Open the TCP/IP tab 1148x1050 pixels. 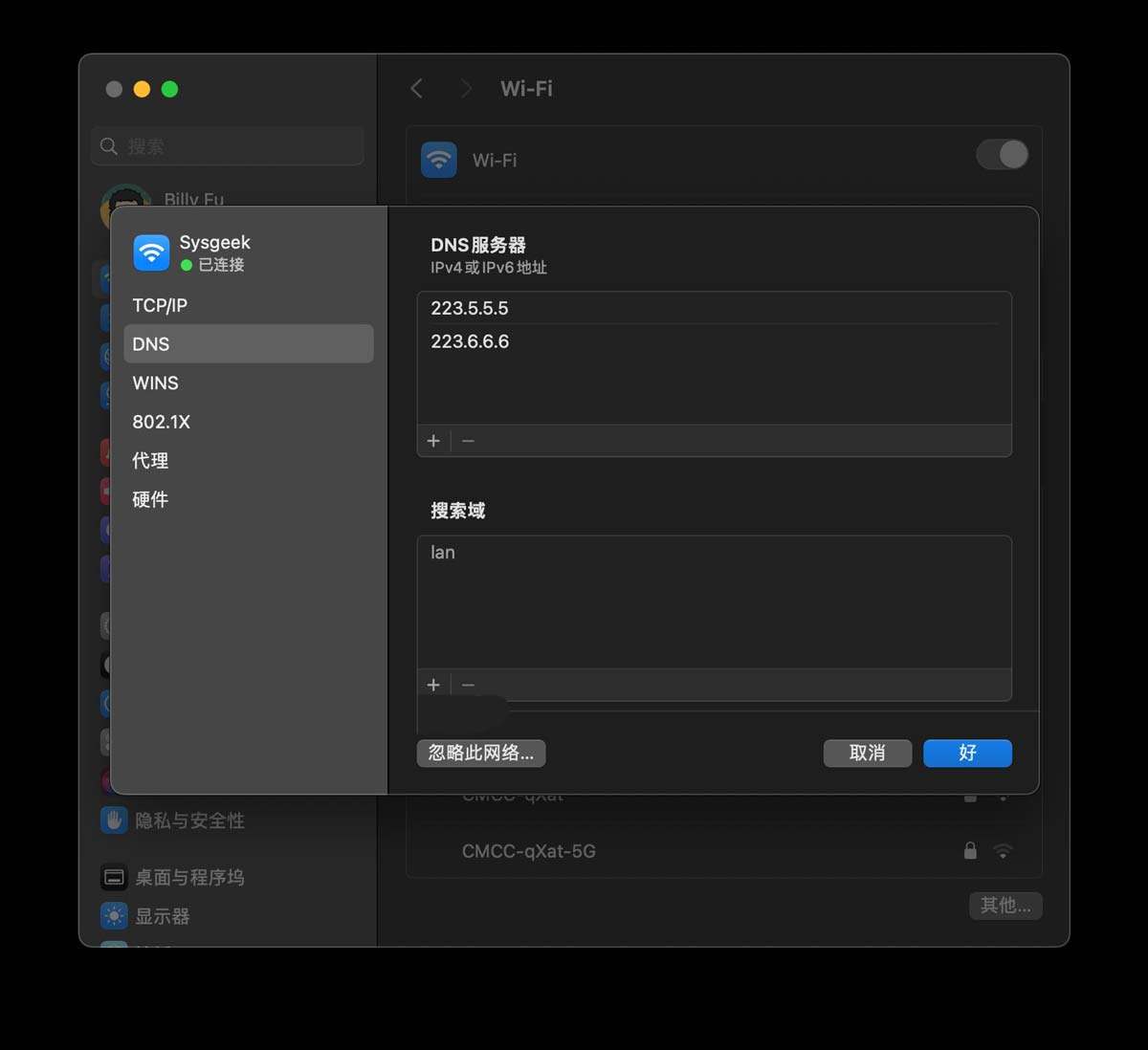pyautogui.click(x=160, y=305)
